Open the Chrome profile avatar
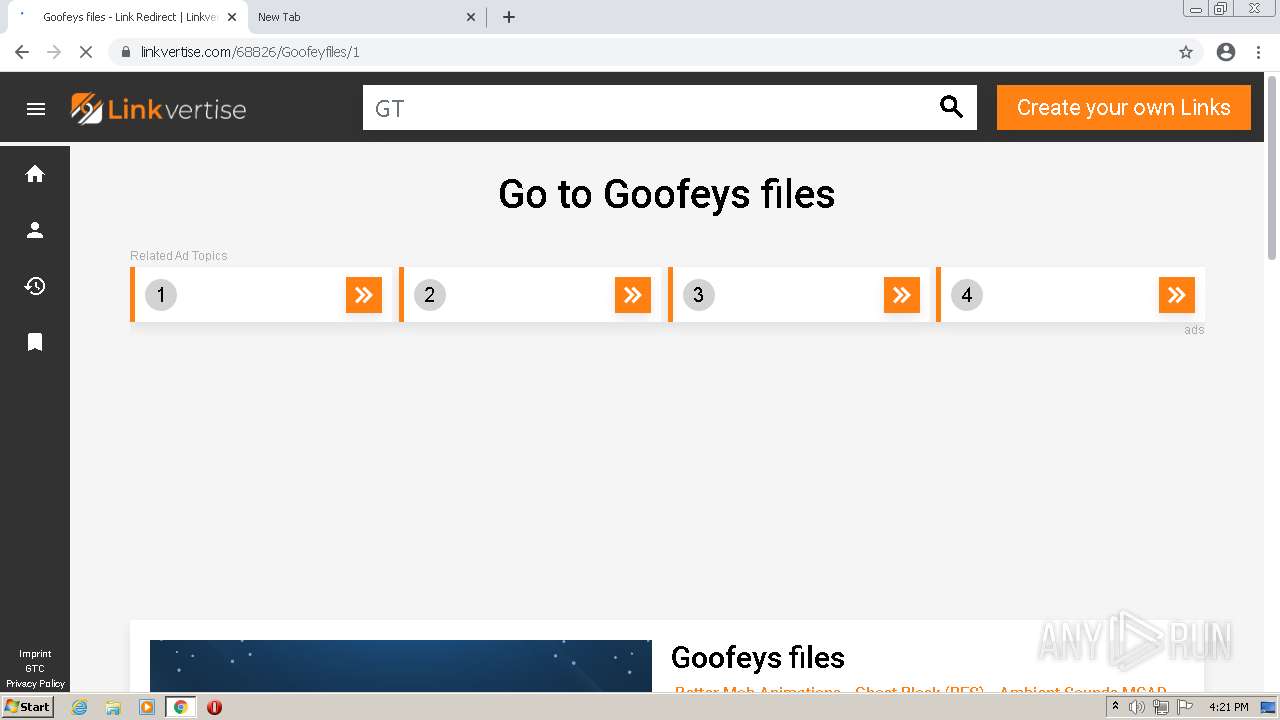The width and height of the screenshot is (1280, 720). [1226, 52]
